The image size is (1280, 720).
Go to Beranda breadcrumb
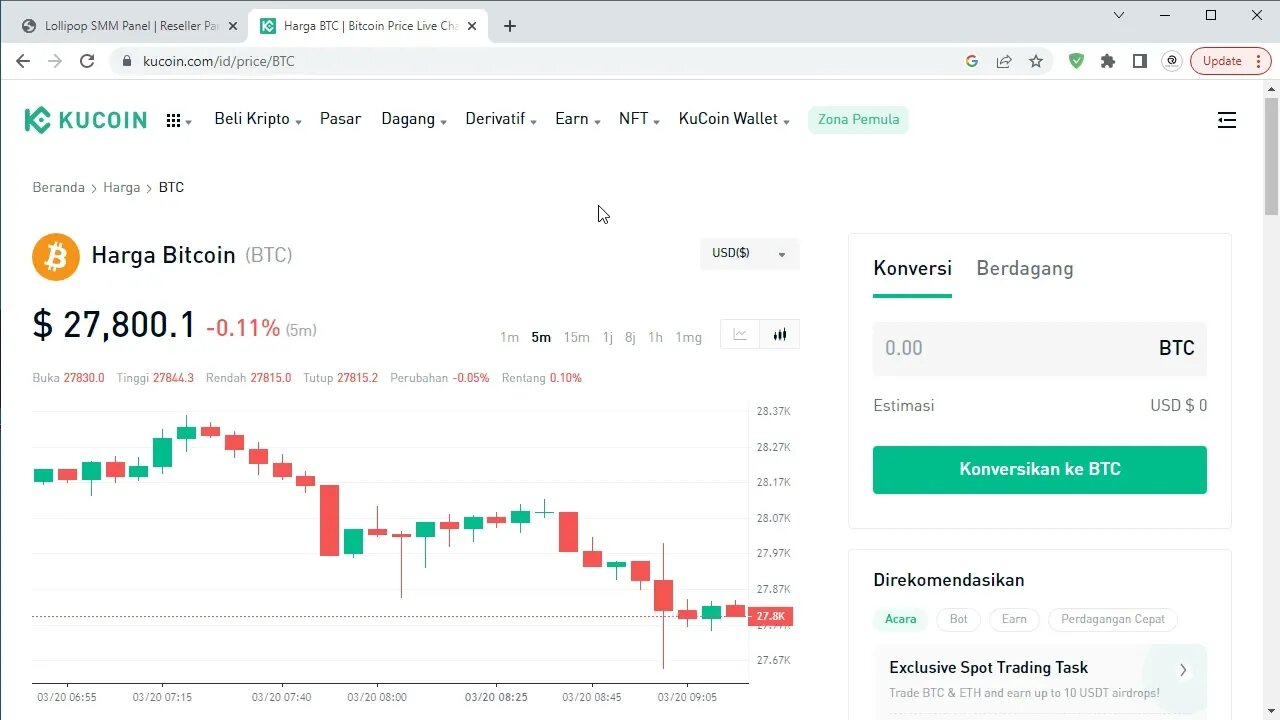pyautogui.click(x=59, y=188)
